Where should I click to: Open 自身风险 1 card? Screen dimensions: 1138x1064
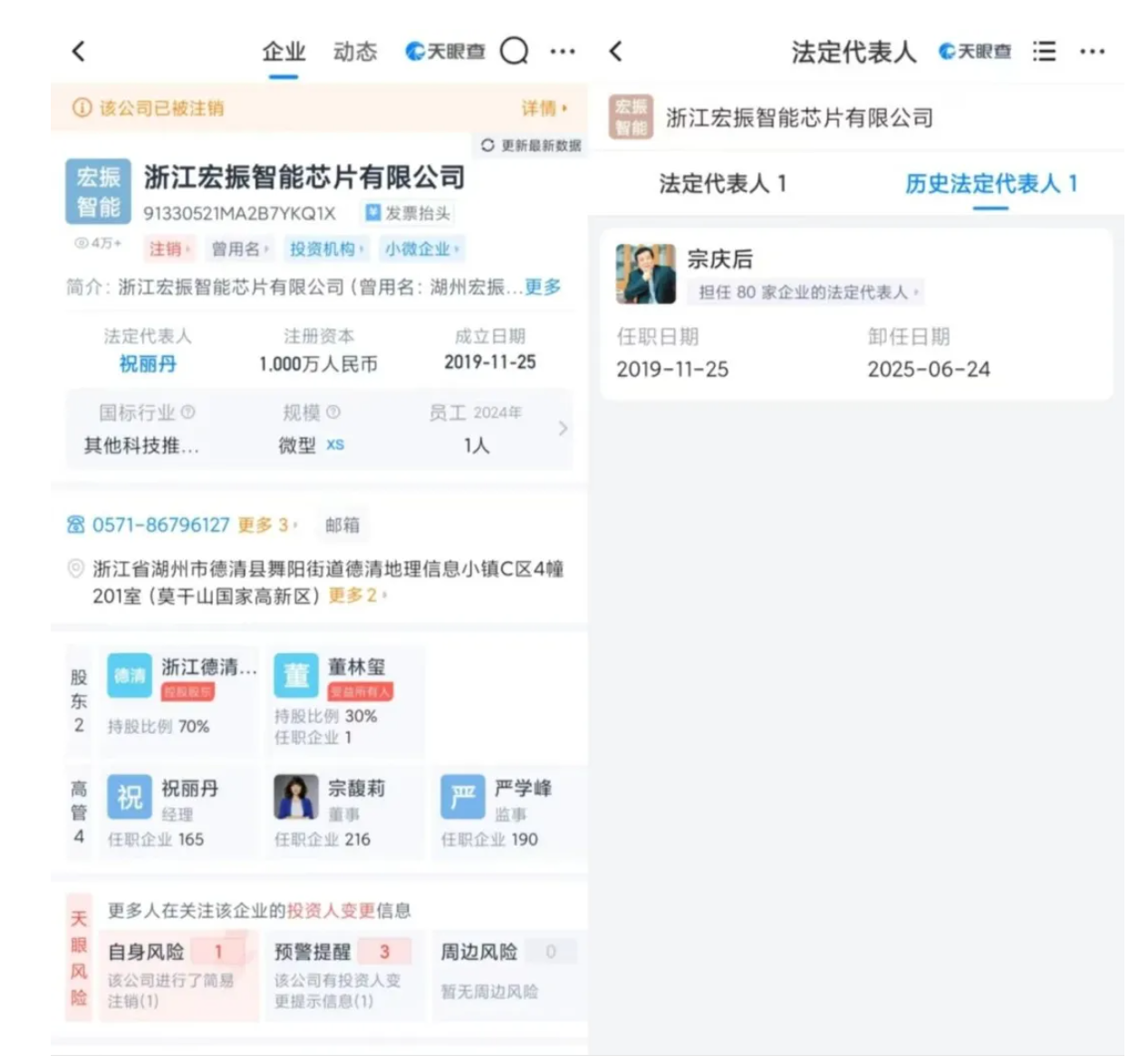point(178,975)
